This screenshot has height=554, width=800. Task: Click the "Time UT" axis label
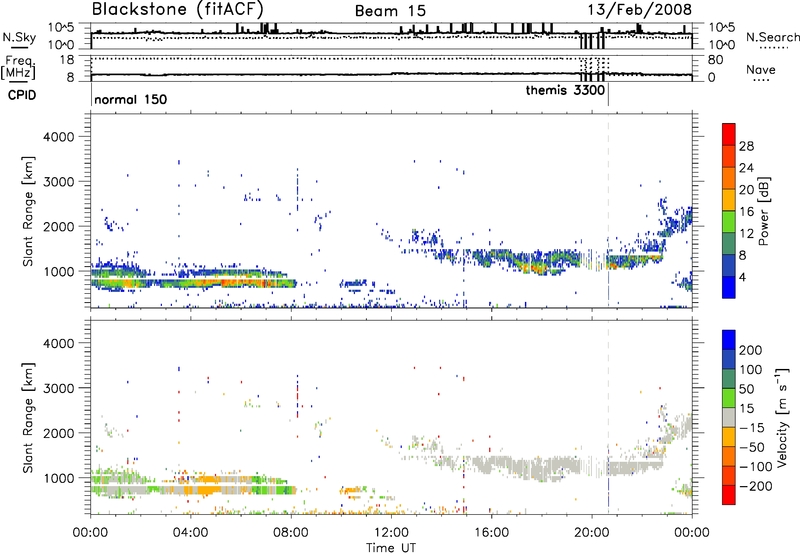pyautogui.click(x=391, y=547)
